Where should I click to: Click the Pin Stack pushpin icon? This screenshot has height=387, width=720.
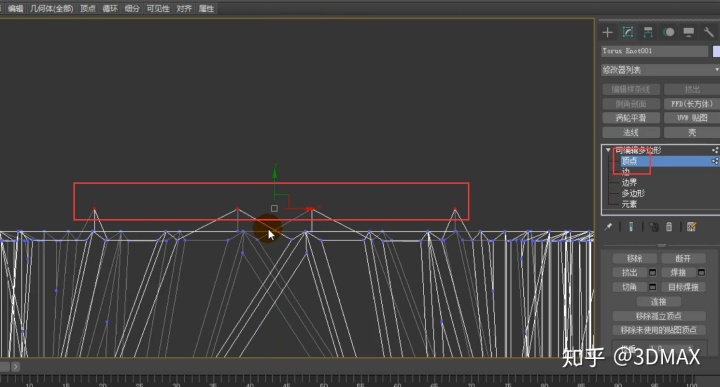[x=608, y=226]
